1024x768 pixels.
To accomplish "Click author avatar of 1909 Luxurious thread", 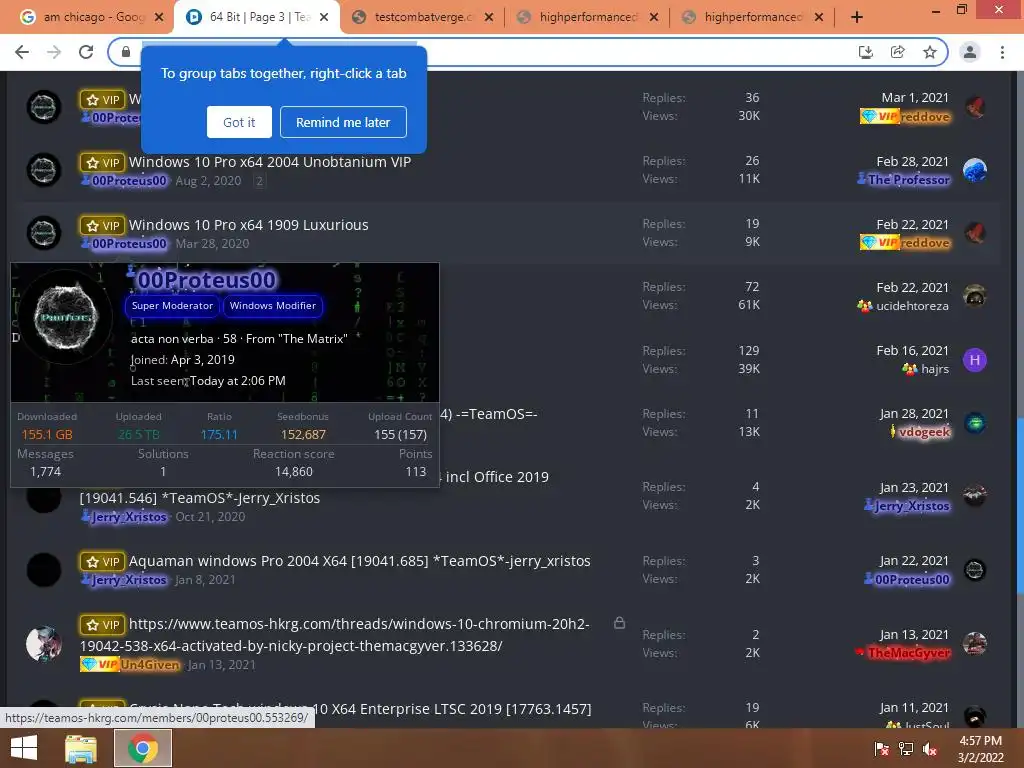I will pos(44,232).
